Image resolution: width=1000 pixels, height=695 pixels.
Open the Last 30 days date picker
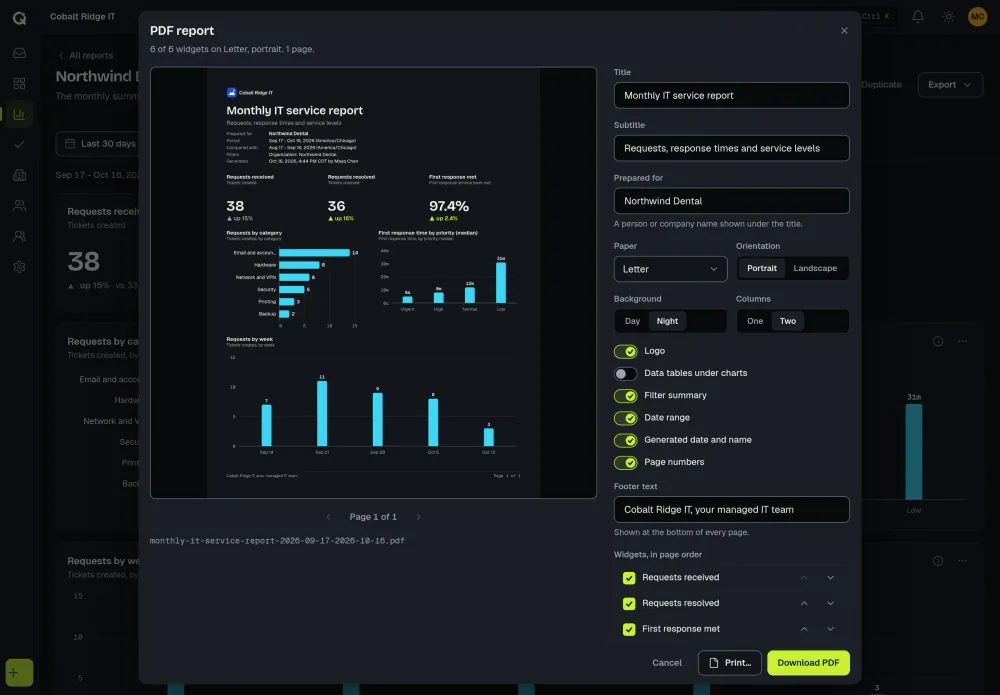(101, 143)
